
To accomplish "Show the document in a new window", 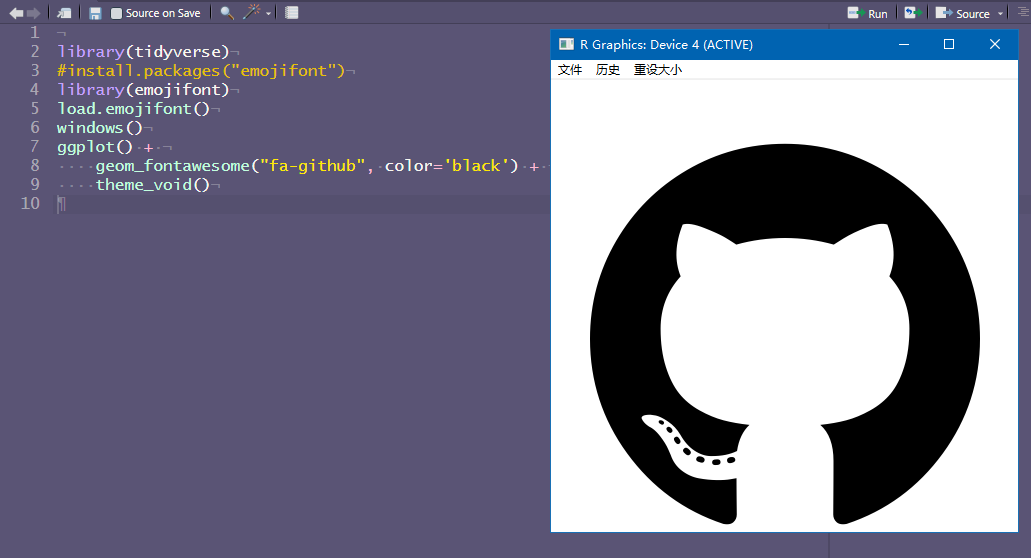I will [x=64, y=13].
